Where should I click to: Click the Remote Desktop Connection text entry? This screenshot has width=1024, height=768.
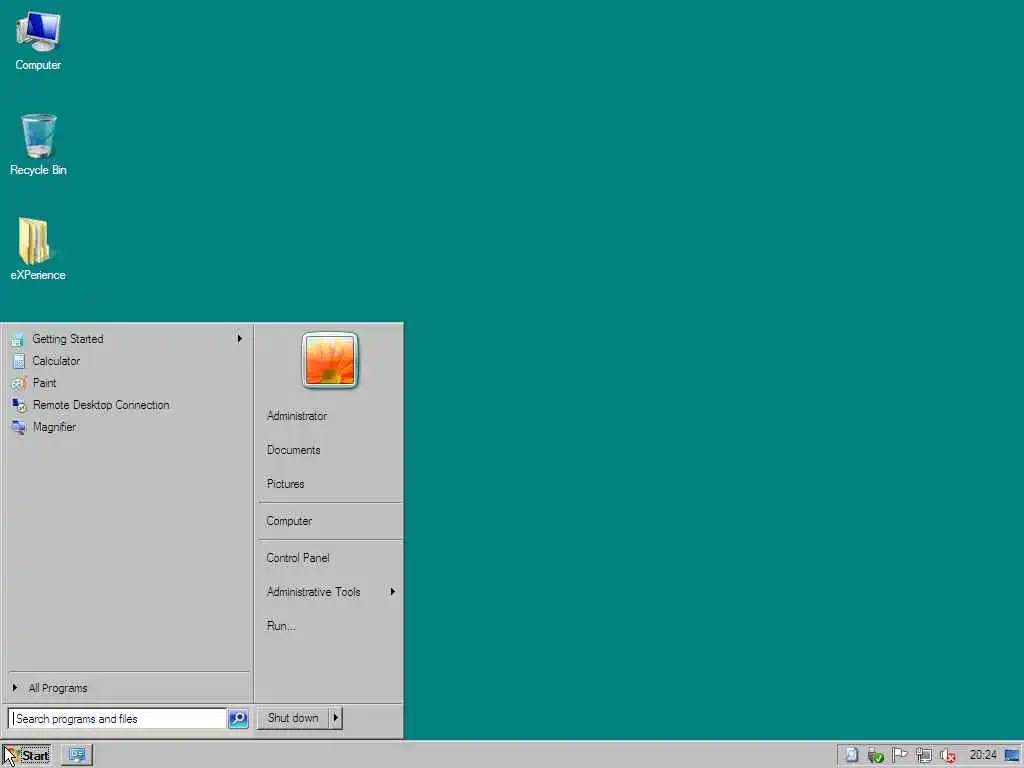point(101,405)
